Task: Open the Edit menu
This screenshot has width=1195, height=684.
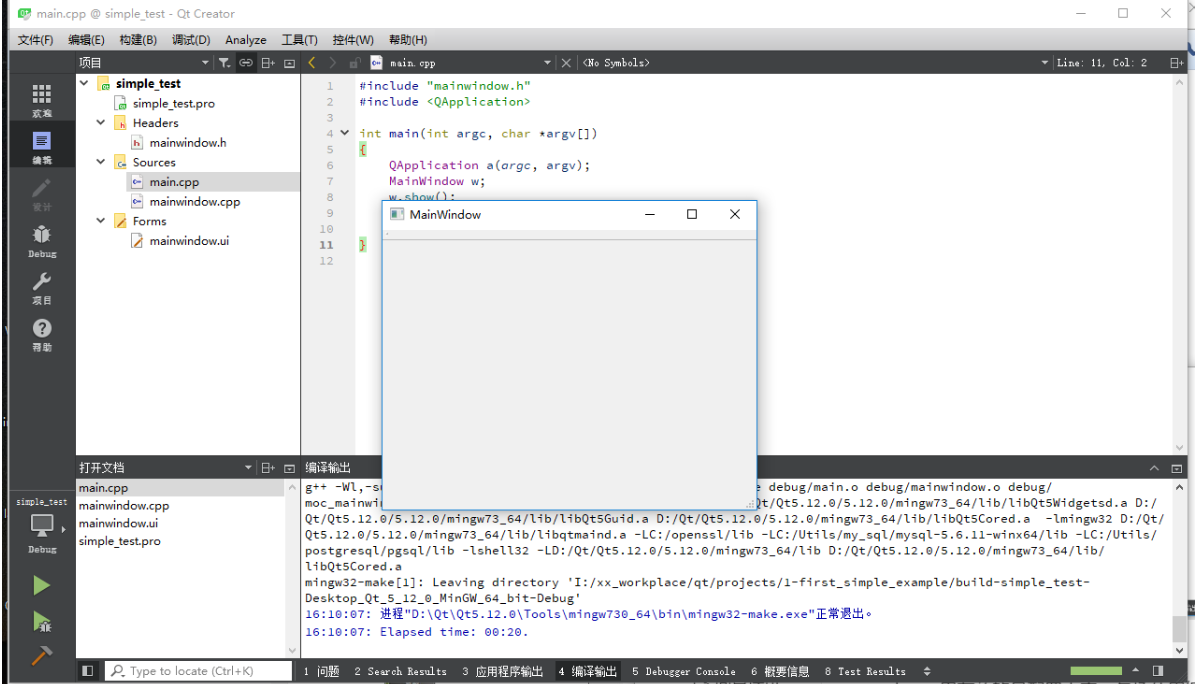Action: (x=86, y=40)
